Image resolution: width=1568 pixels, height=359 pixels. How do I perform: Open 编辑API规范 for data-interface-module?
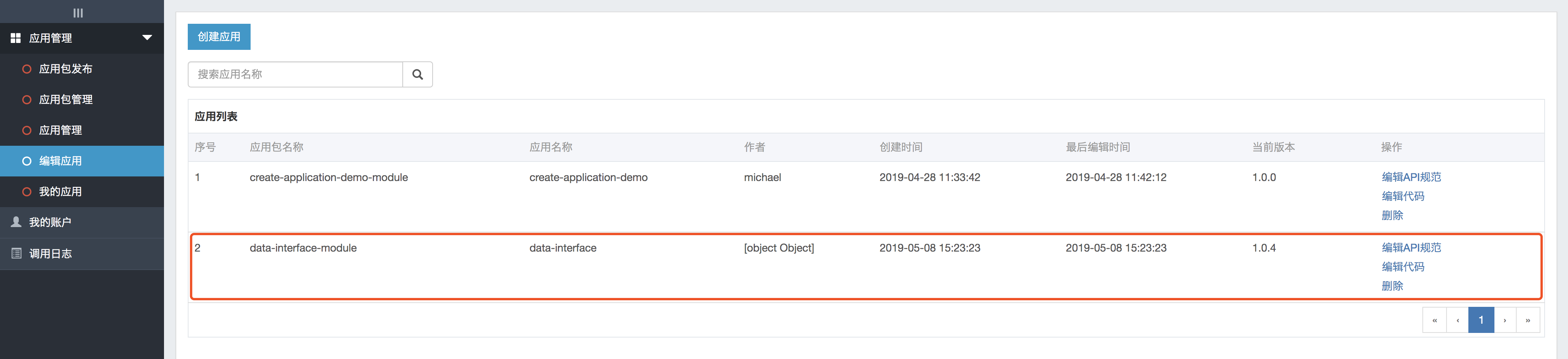tap(1411, 247)
